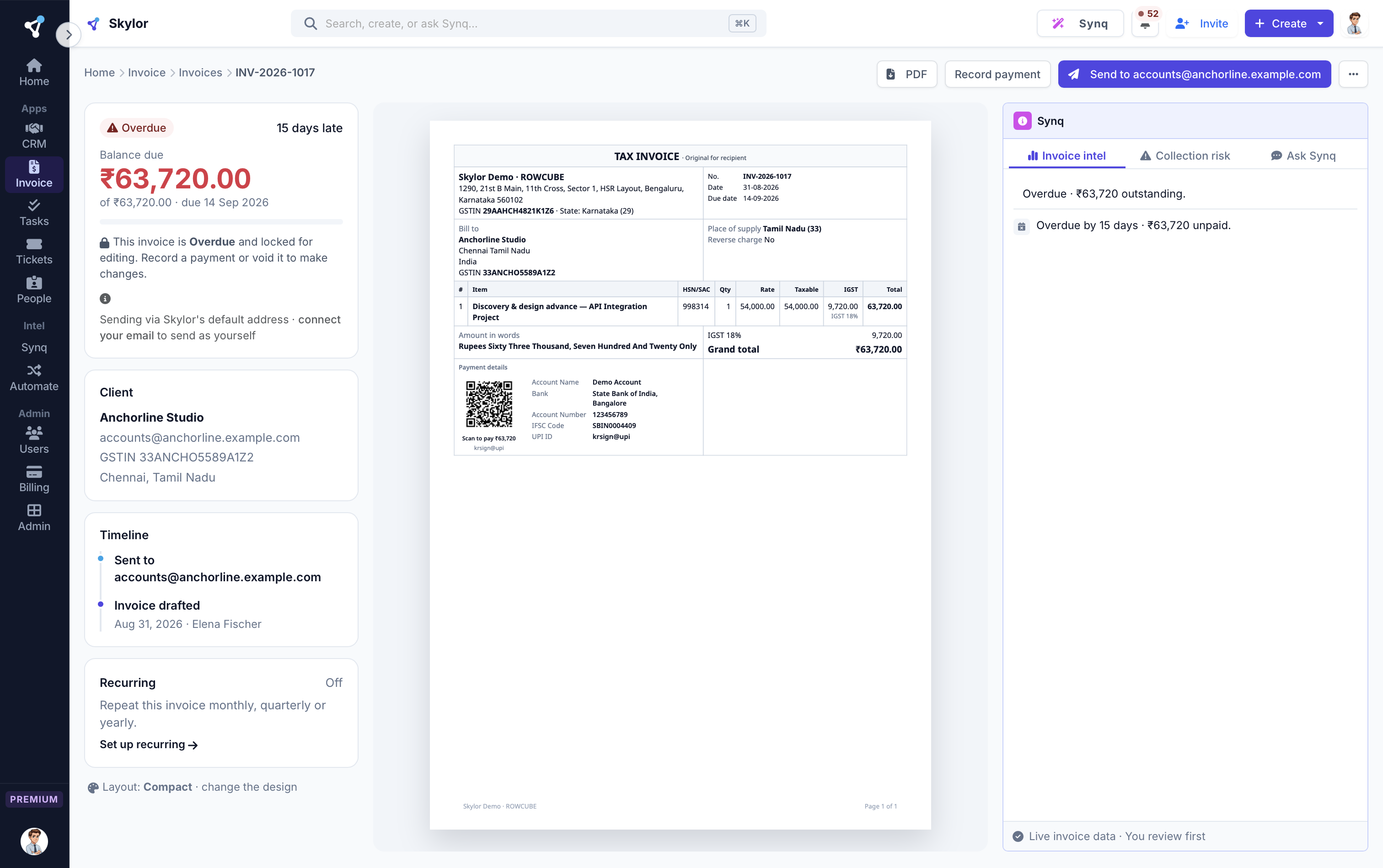Click the Recurring Off status
This screenshot has width=1383, height=868.
[333, 683]
